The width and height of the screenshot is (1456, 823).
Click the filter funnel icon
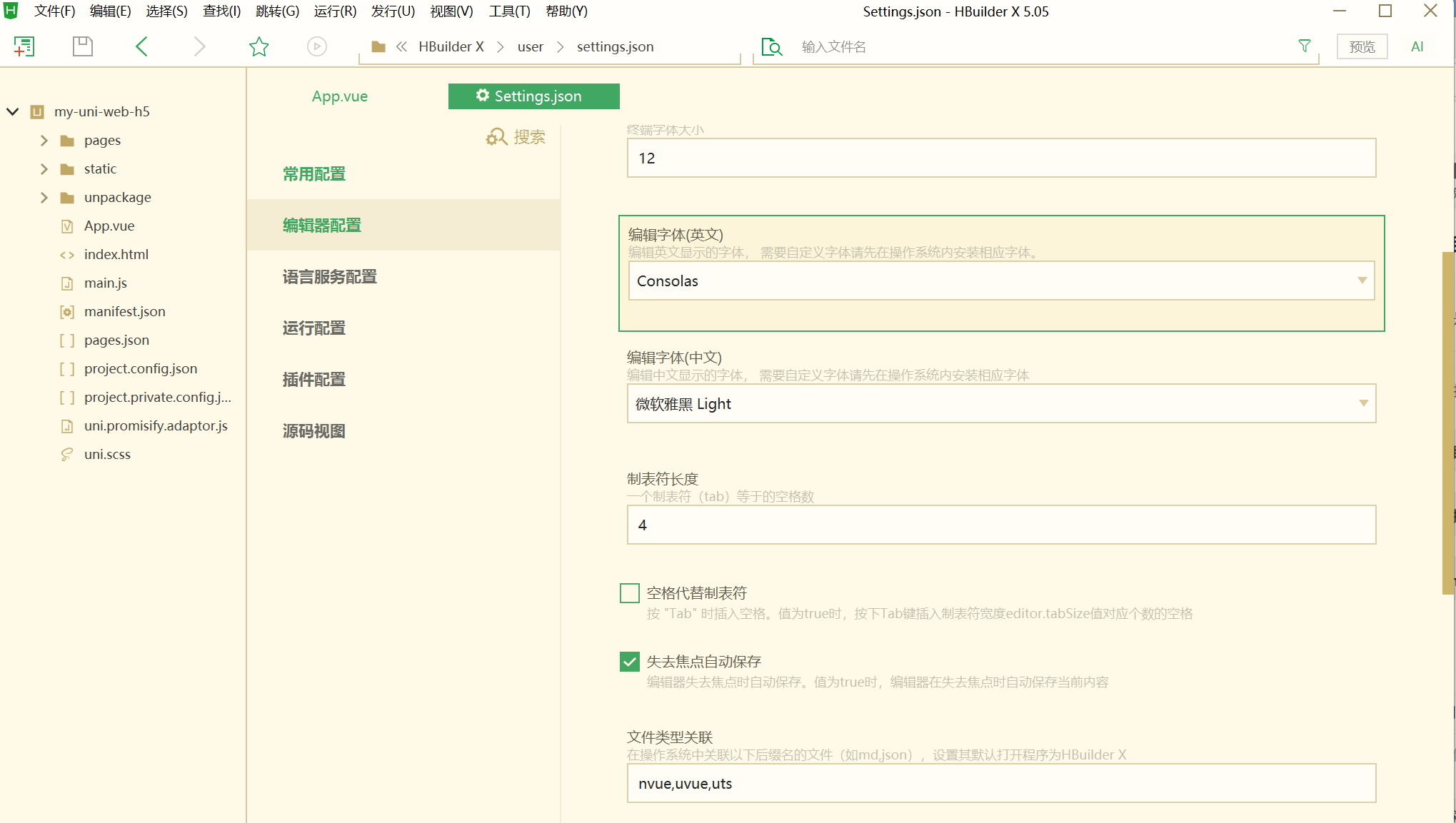click(x=1304, y=46)
